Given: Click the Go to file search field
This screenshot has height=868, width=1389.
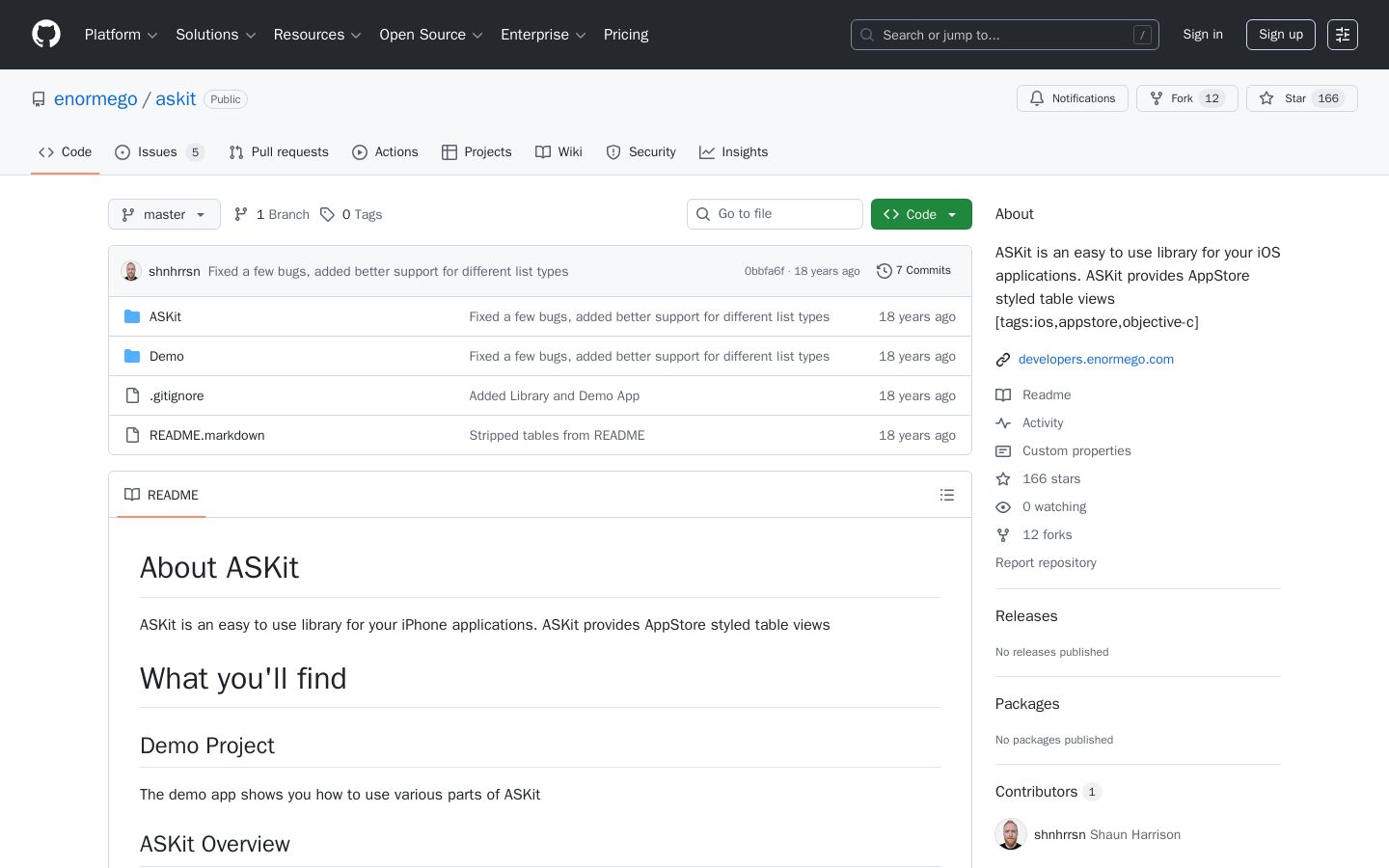Looking at the screenshot, I should [775, 214].
